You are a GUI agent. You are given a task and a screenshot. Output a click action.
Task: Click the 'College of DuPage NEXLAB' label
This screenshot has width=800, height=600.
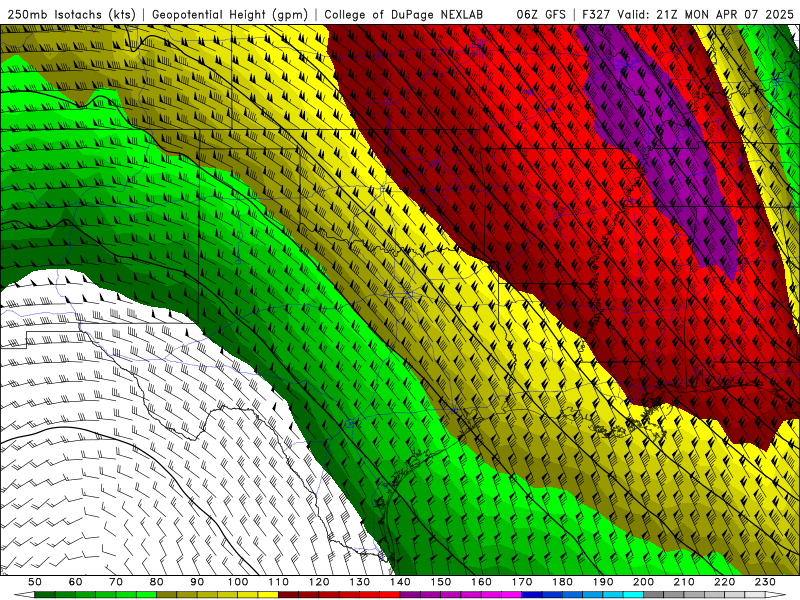click(403, 15)
